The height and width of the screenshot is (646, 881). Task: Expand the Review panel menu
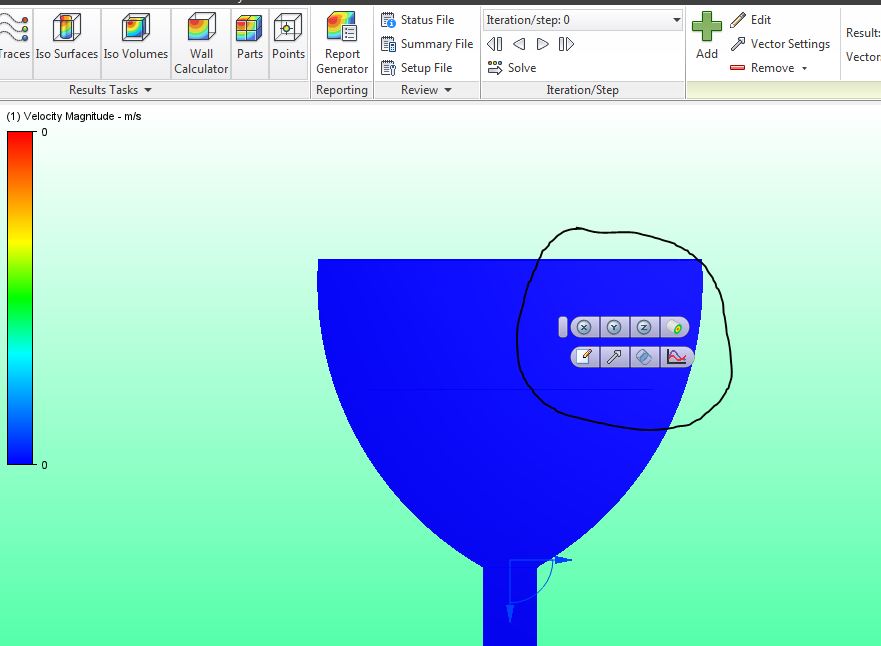448,90
